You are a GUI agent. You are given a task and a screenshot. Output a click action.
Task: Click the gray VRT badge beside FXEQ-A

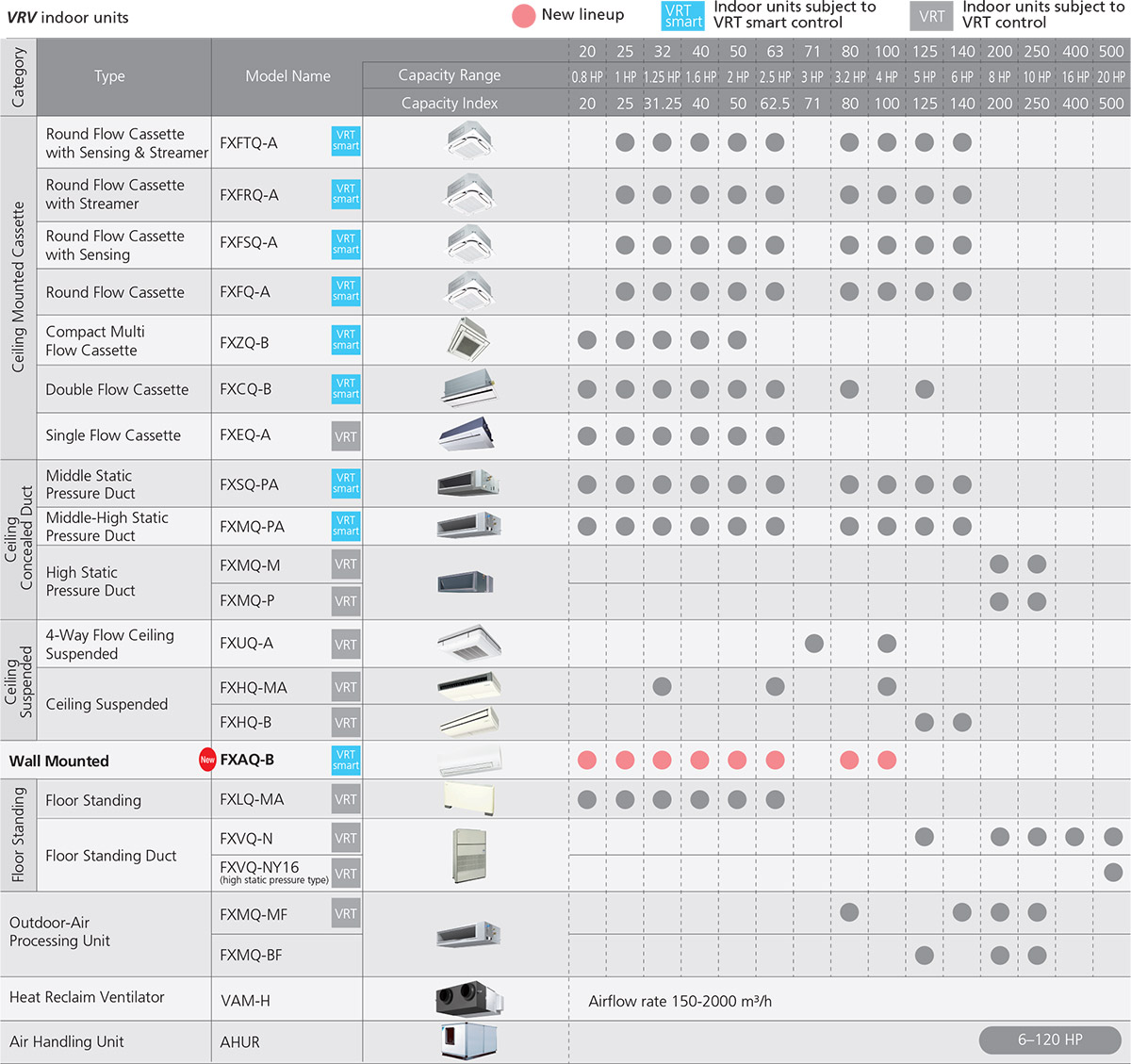(x=346, y=436)
